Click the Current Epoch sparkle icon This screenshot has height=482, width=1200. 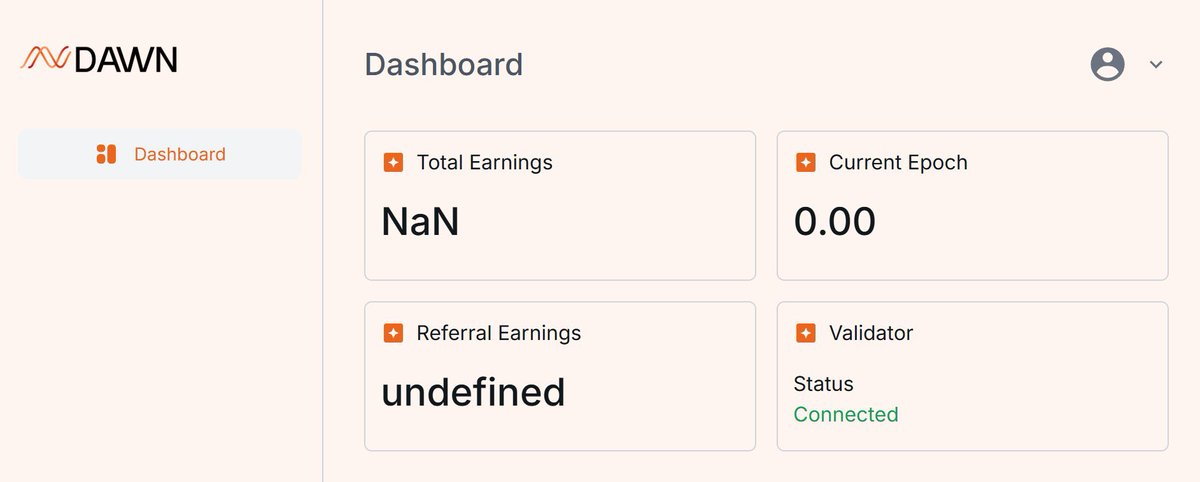click(805, 162)
